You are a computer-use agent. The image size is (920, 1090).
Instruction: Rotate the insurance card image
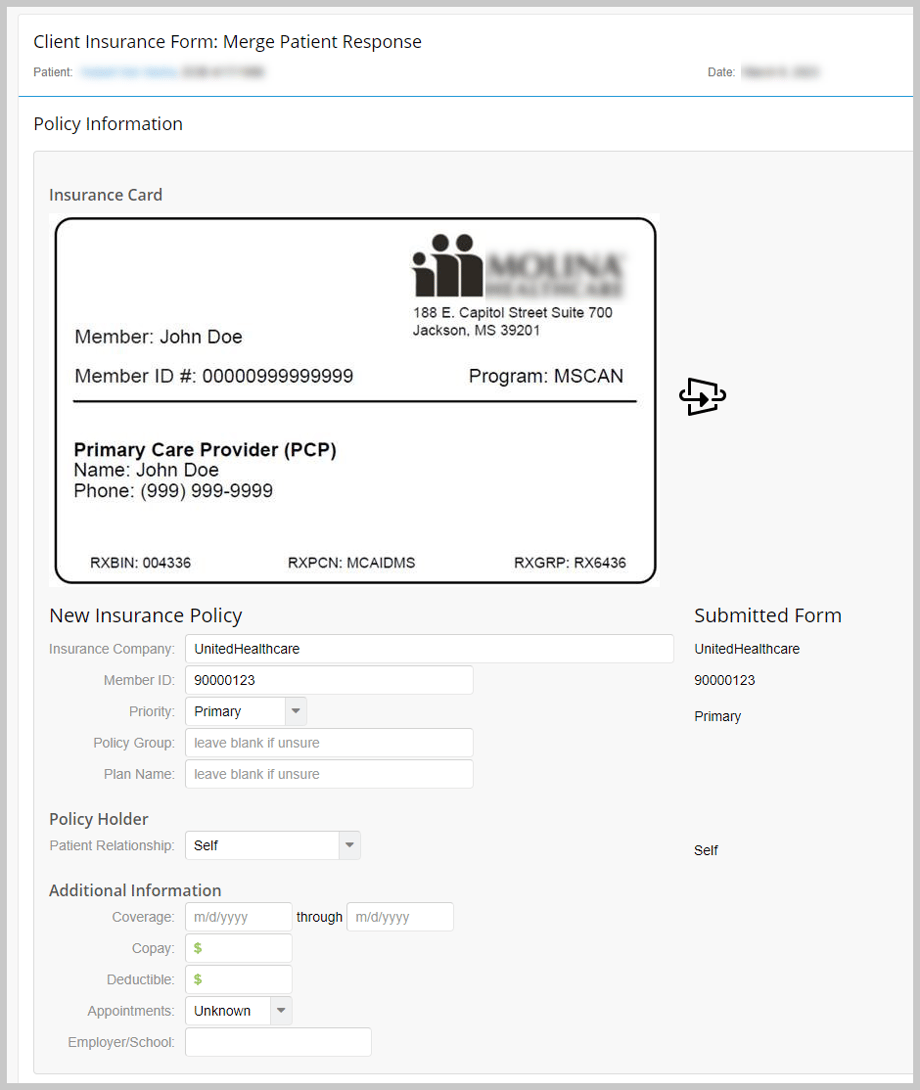pos(702,396)
